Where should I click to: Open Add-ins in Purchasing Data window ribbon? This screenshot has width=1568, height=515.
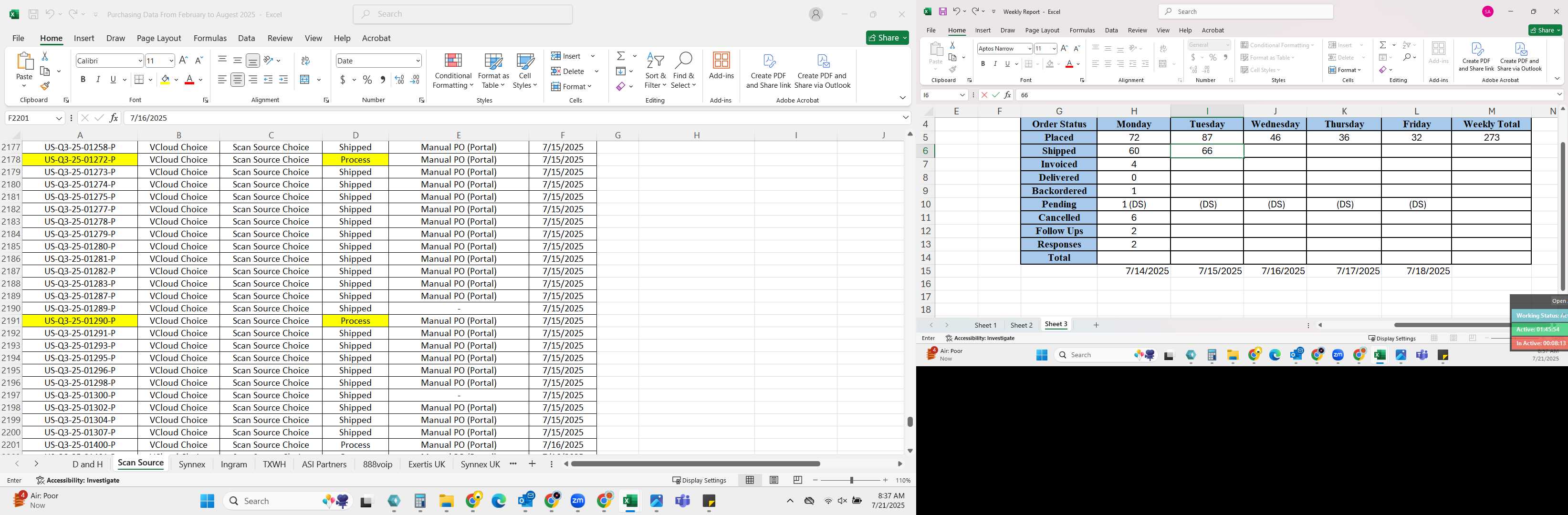click(721, 67)
